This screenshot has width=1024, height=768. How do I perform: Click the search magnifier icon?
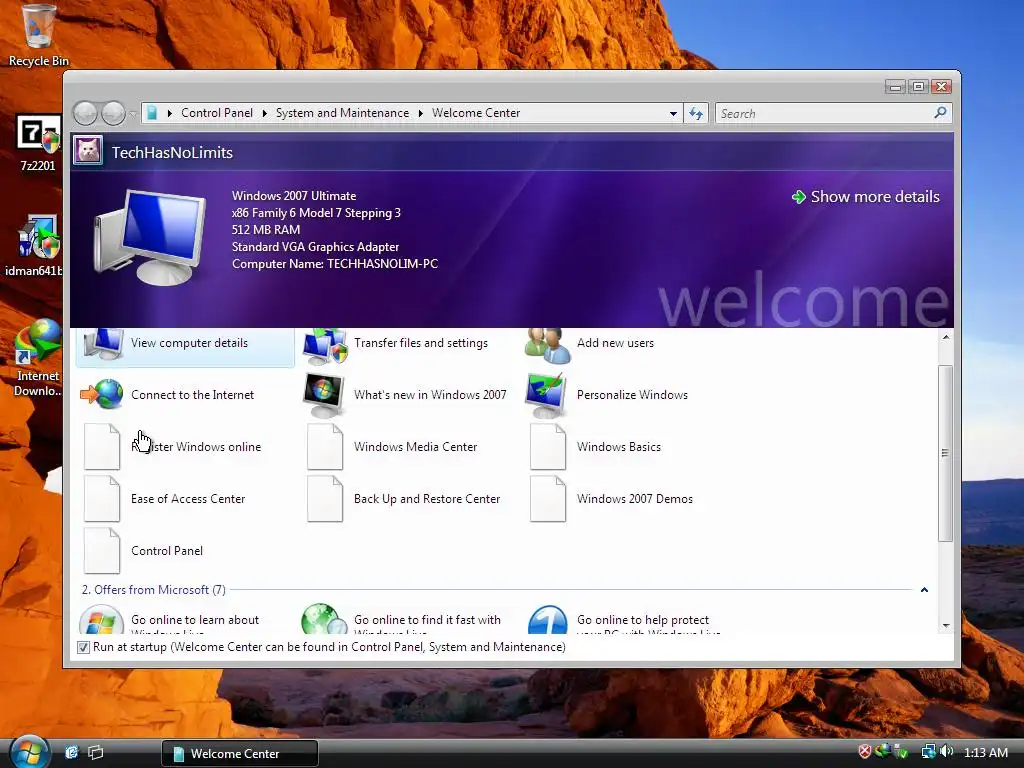click(x=940, y=113)
